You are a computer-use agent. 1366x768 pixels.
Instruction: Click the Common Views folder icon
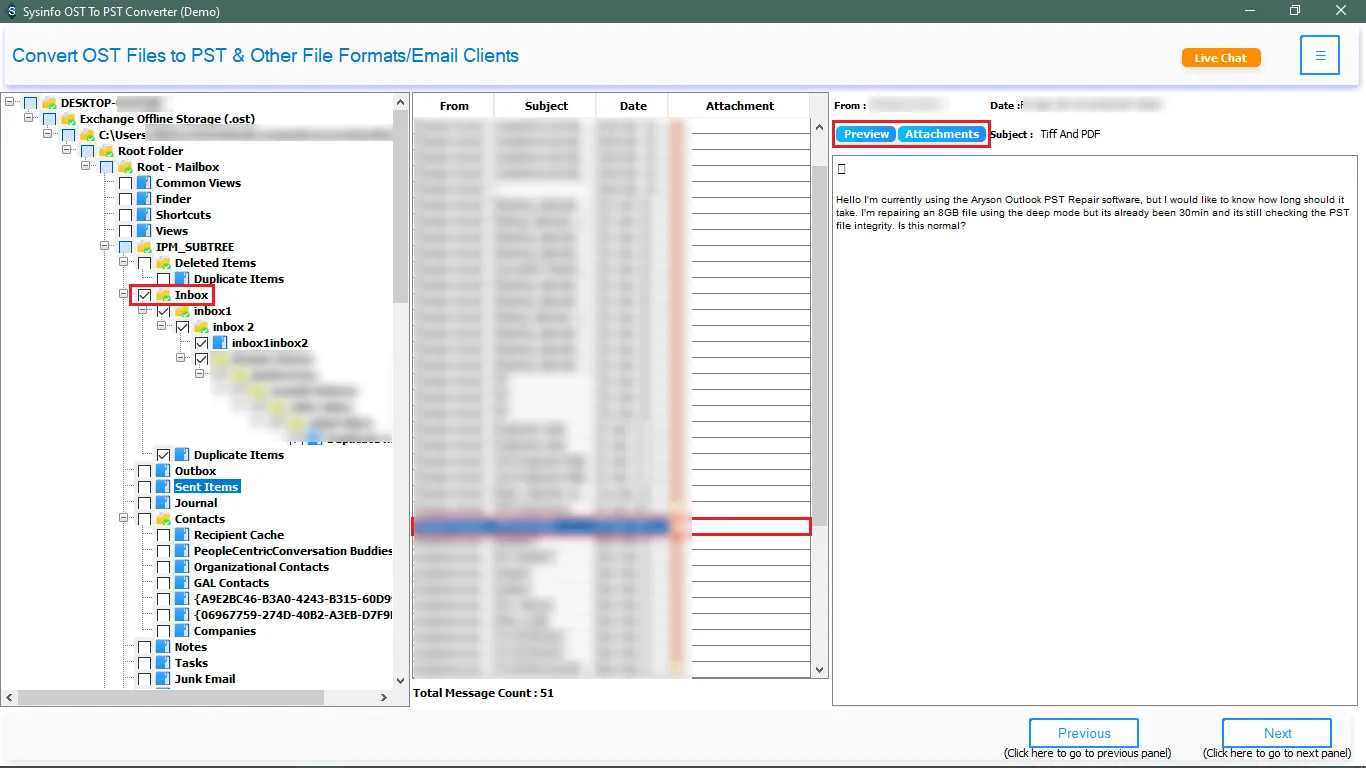144,183
